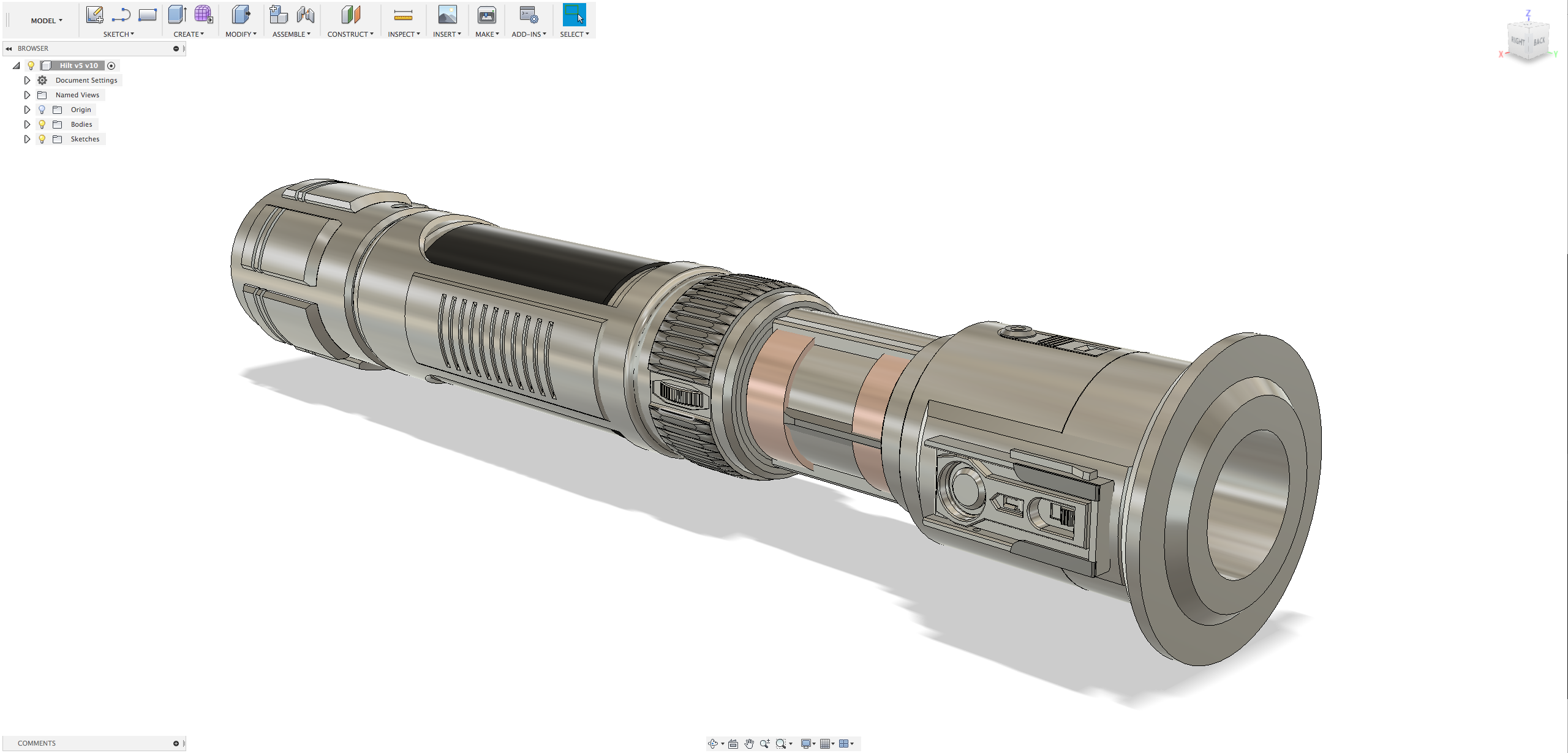The image size is (1568, 753).
Task: Open the MODEL workspace dropdown
Action: [47, 21]
